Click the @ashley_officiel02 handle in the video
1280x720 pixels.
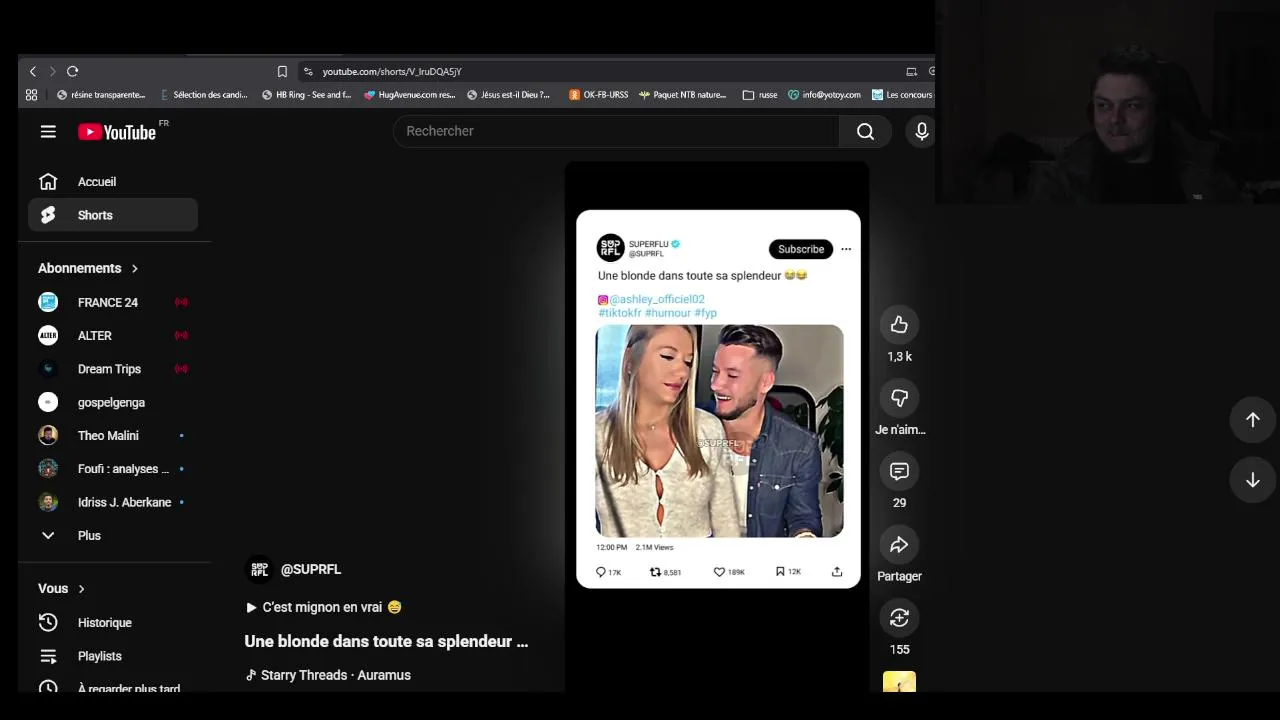click(x=656, y=299)
